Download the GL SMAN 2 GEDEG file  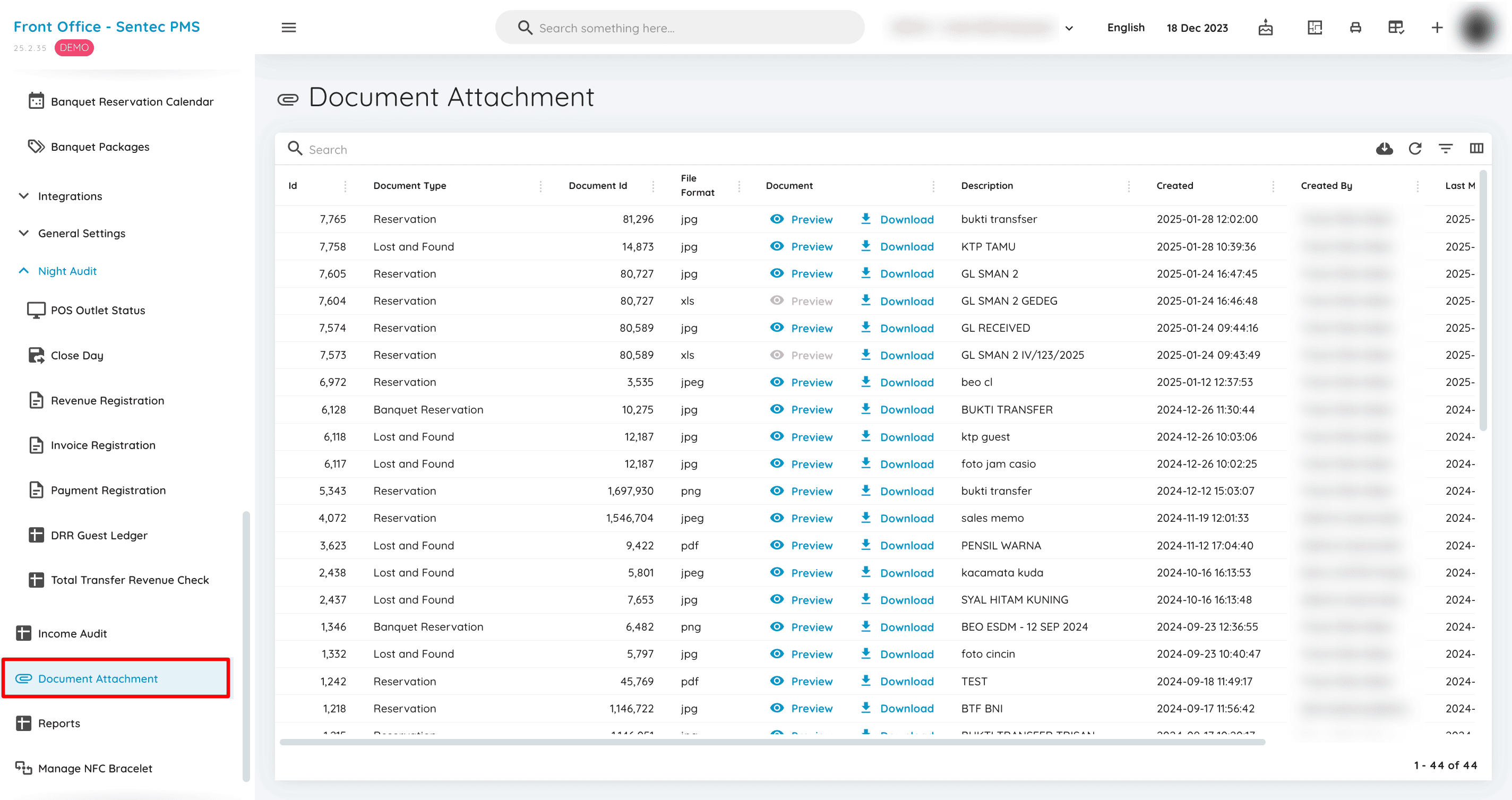[x=897, y=301]
